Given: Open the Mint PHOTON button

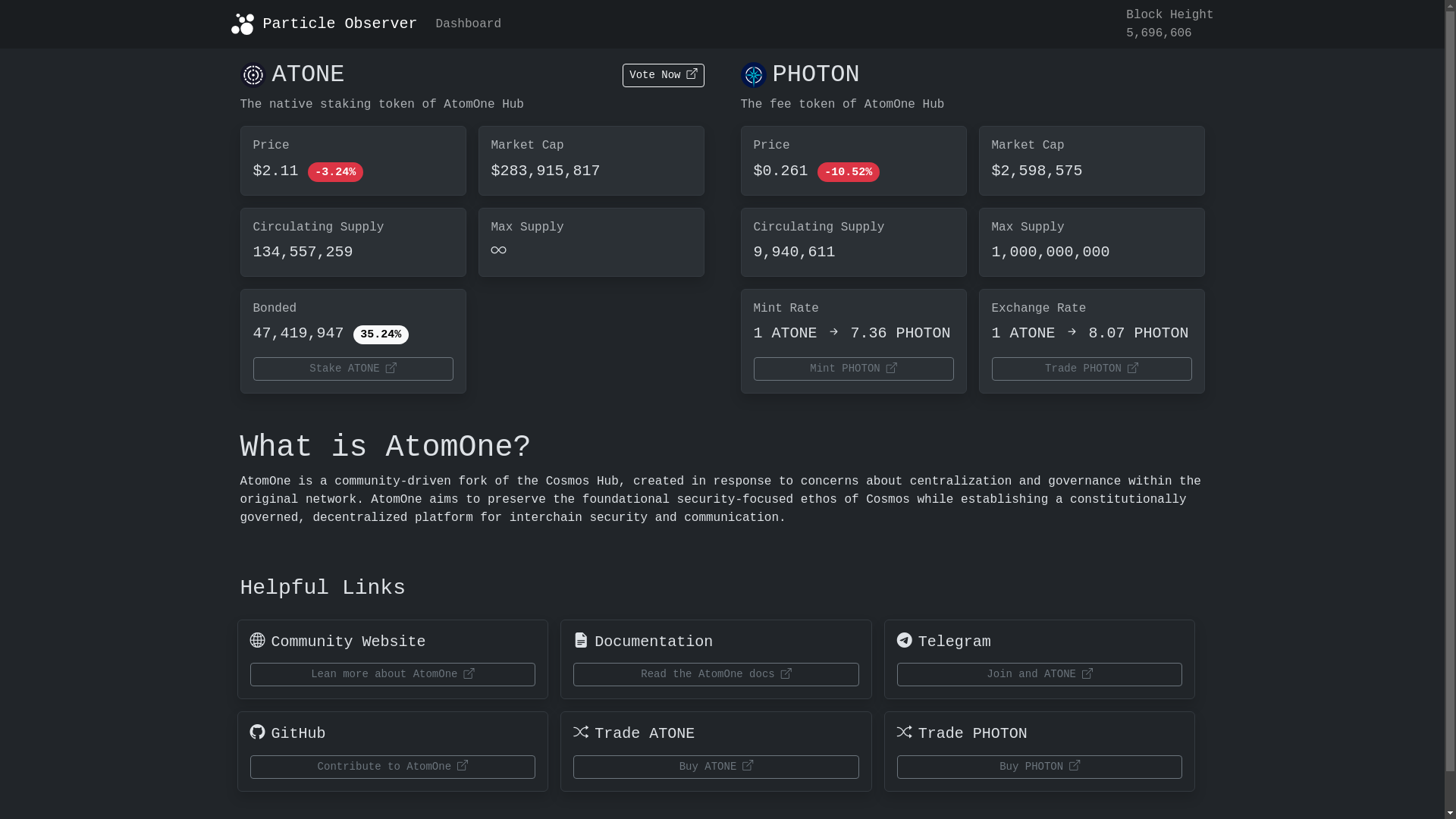Looking at the screenshot, I should (853, 369).
